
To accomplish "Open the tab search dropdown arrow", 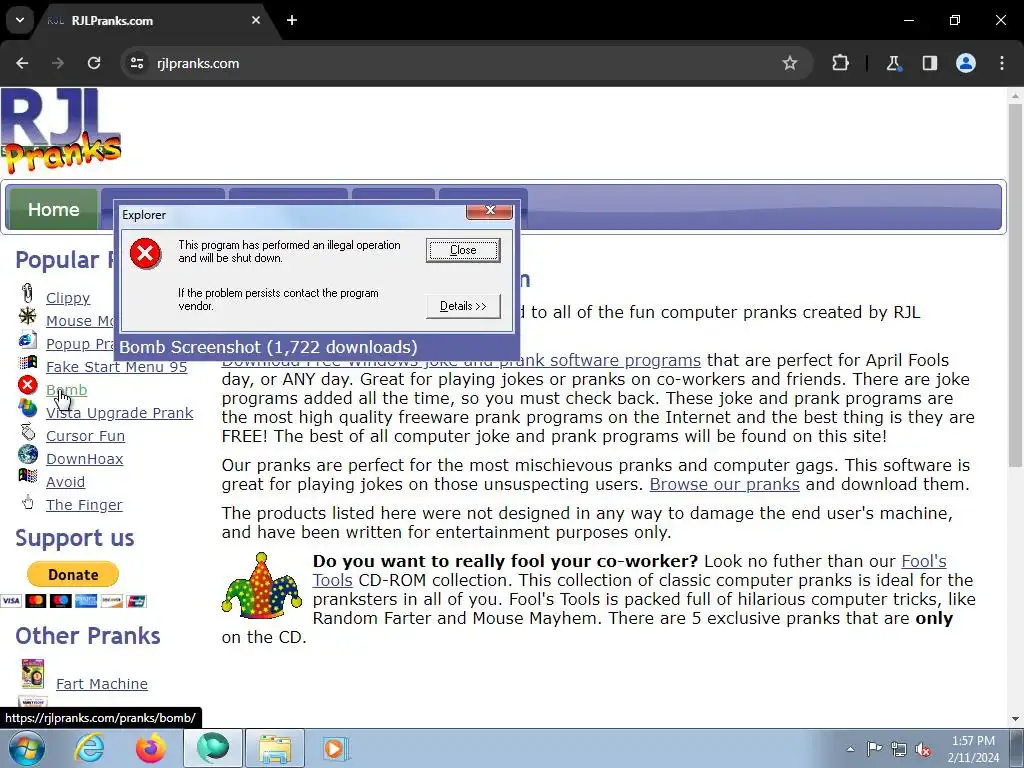I will 20,20.
